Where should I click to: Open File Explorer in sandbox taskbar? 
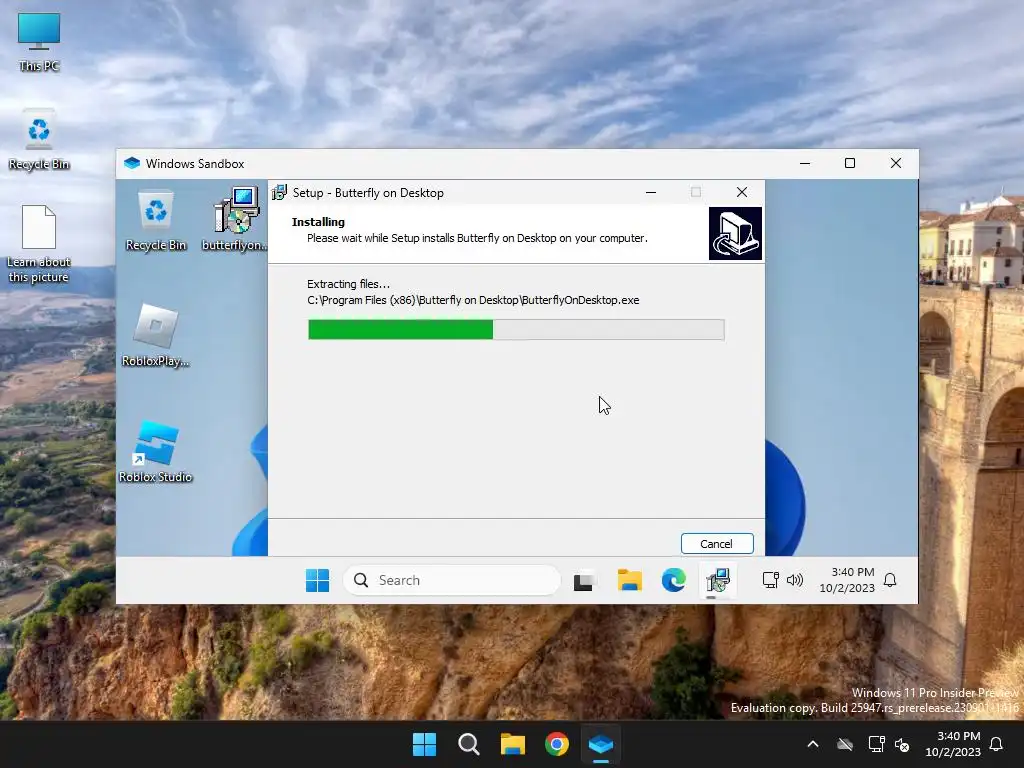tap(630, 580)
